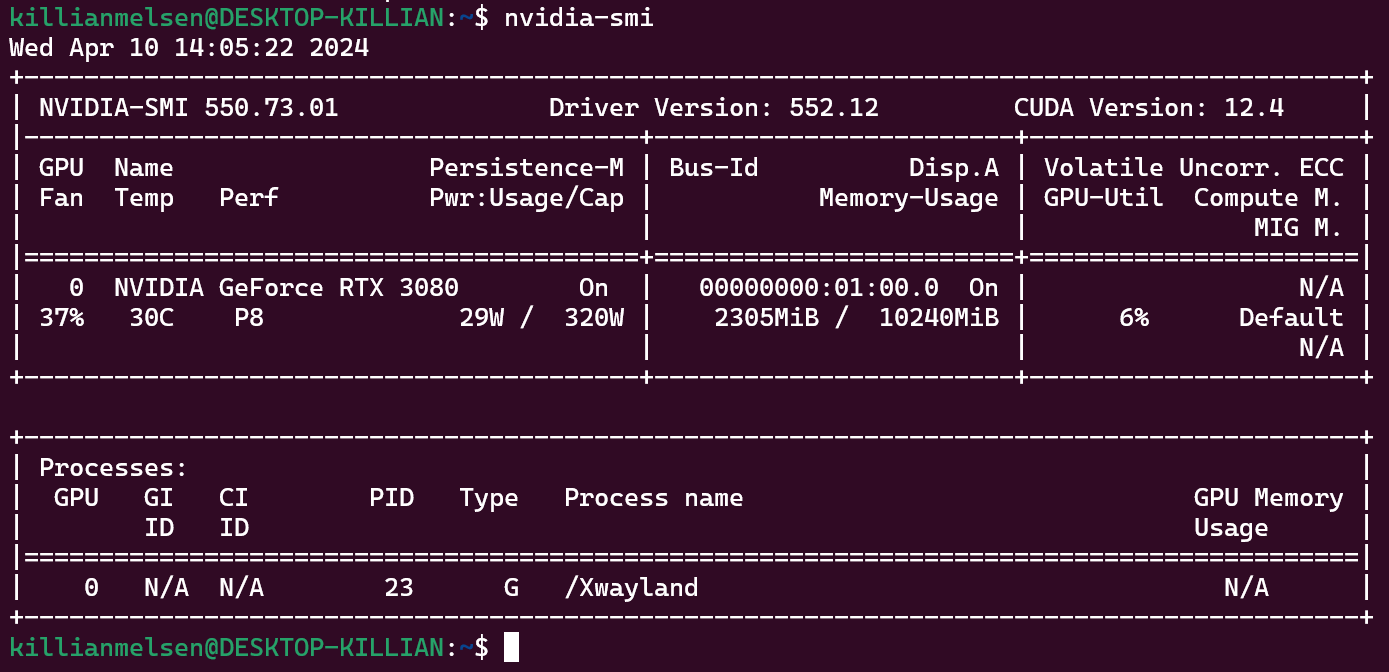
Task: Click the CUDA Version 12.4 text
Action: [x=1148, y=107]
